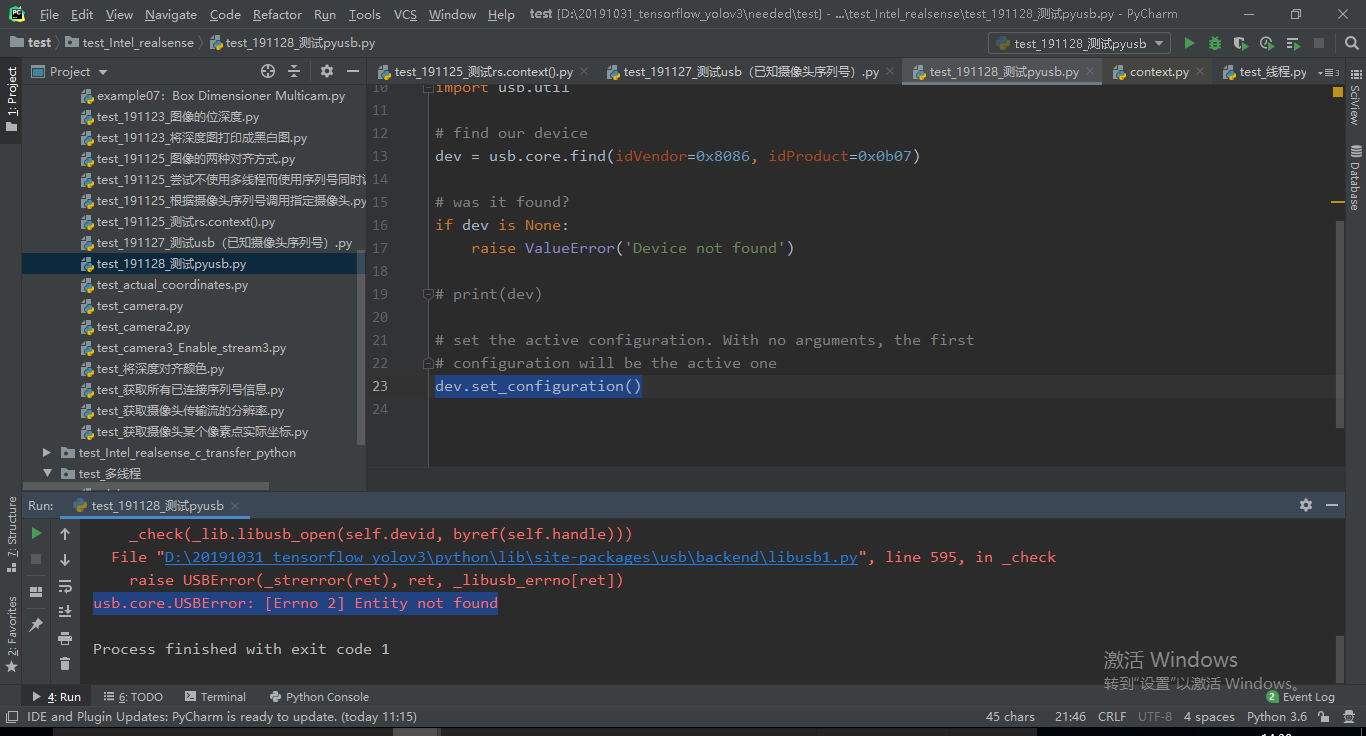The image size is (1366, 736).
Task: Click the Python 3.6 interpreter indicator
Action: (1277, 716)
